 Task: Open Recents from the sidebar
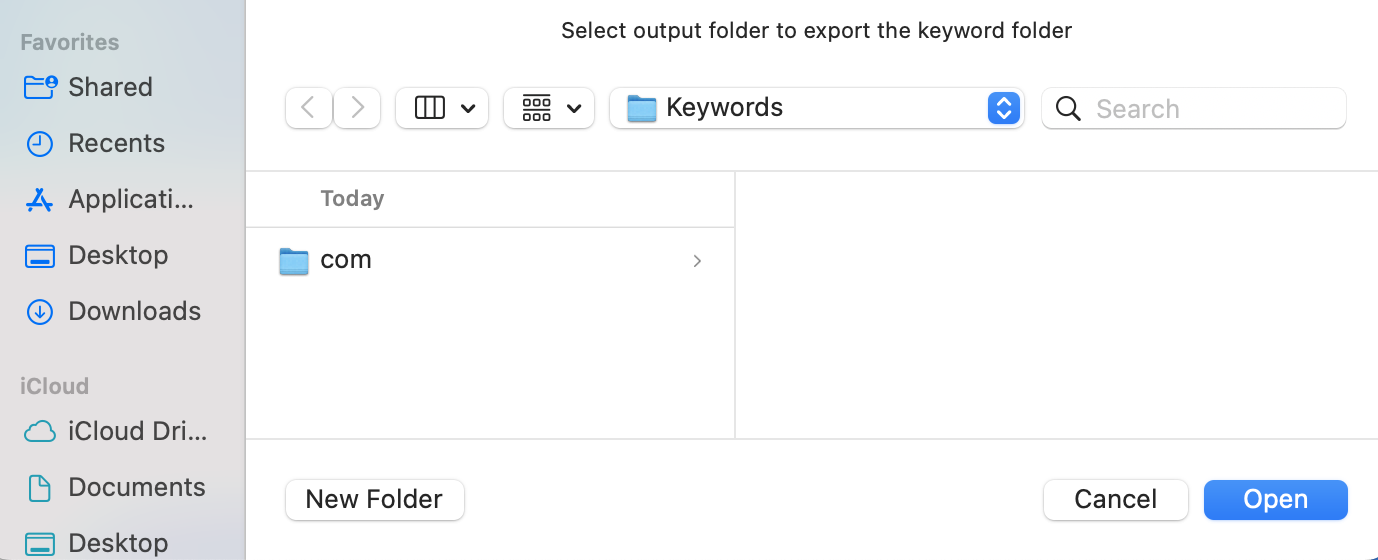tap(116, 143)
